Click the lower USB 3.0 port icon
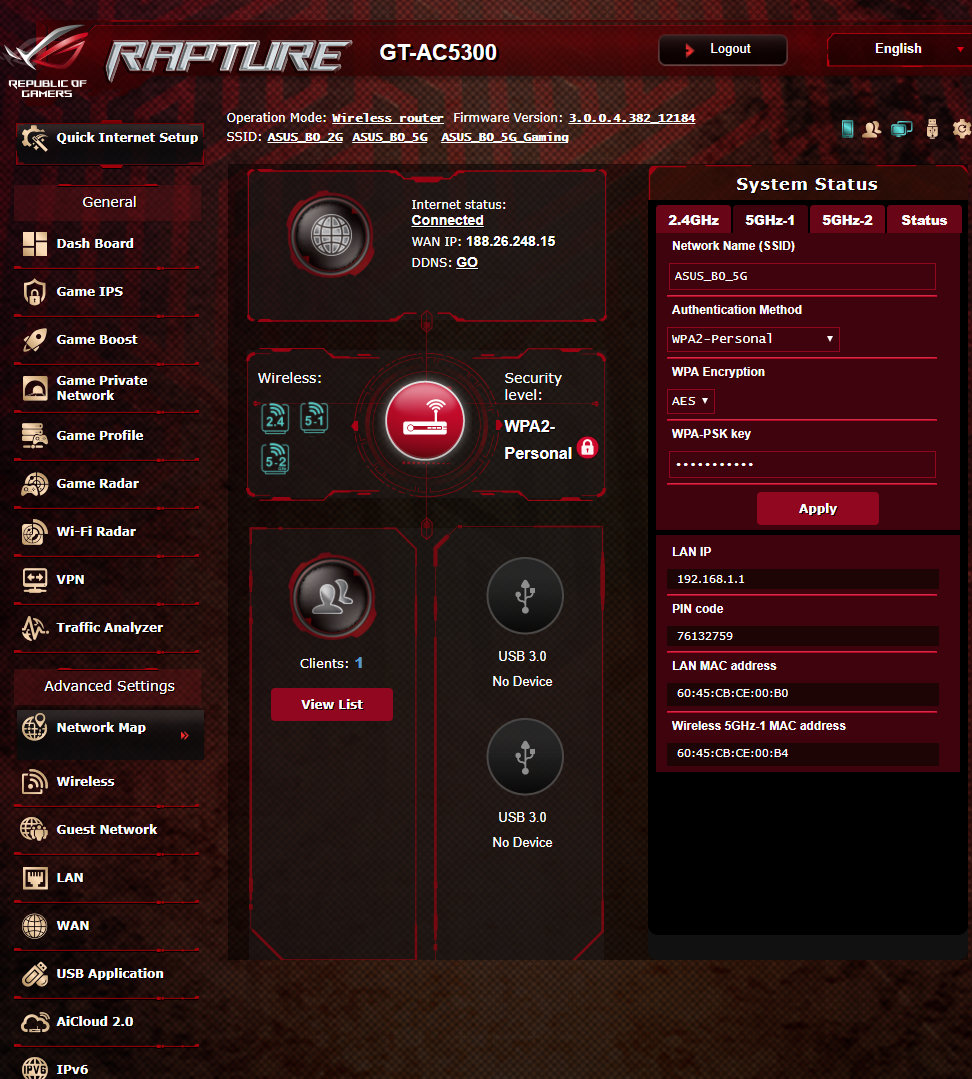This screenshot has width=972, height=1079. pos(525,756)
